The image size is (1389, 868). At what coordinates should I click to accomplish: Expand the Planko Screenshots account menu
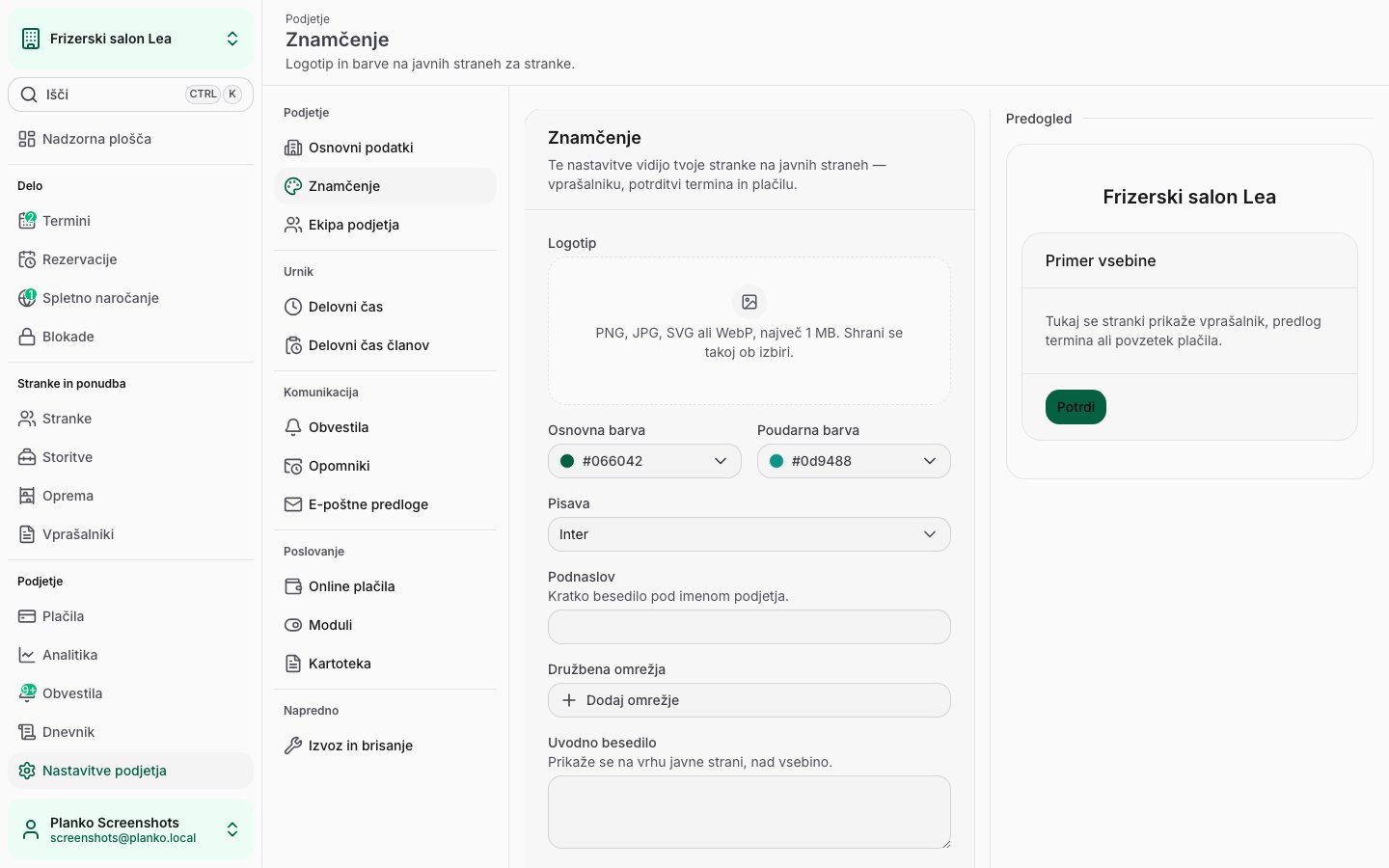(130, 829)
